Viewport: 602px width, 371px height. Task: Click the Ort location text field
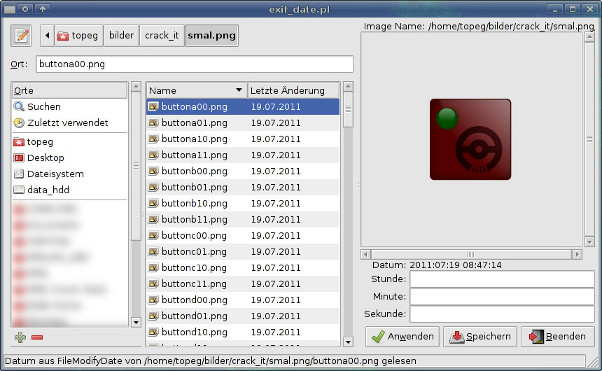pos(195,64)
